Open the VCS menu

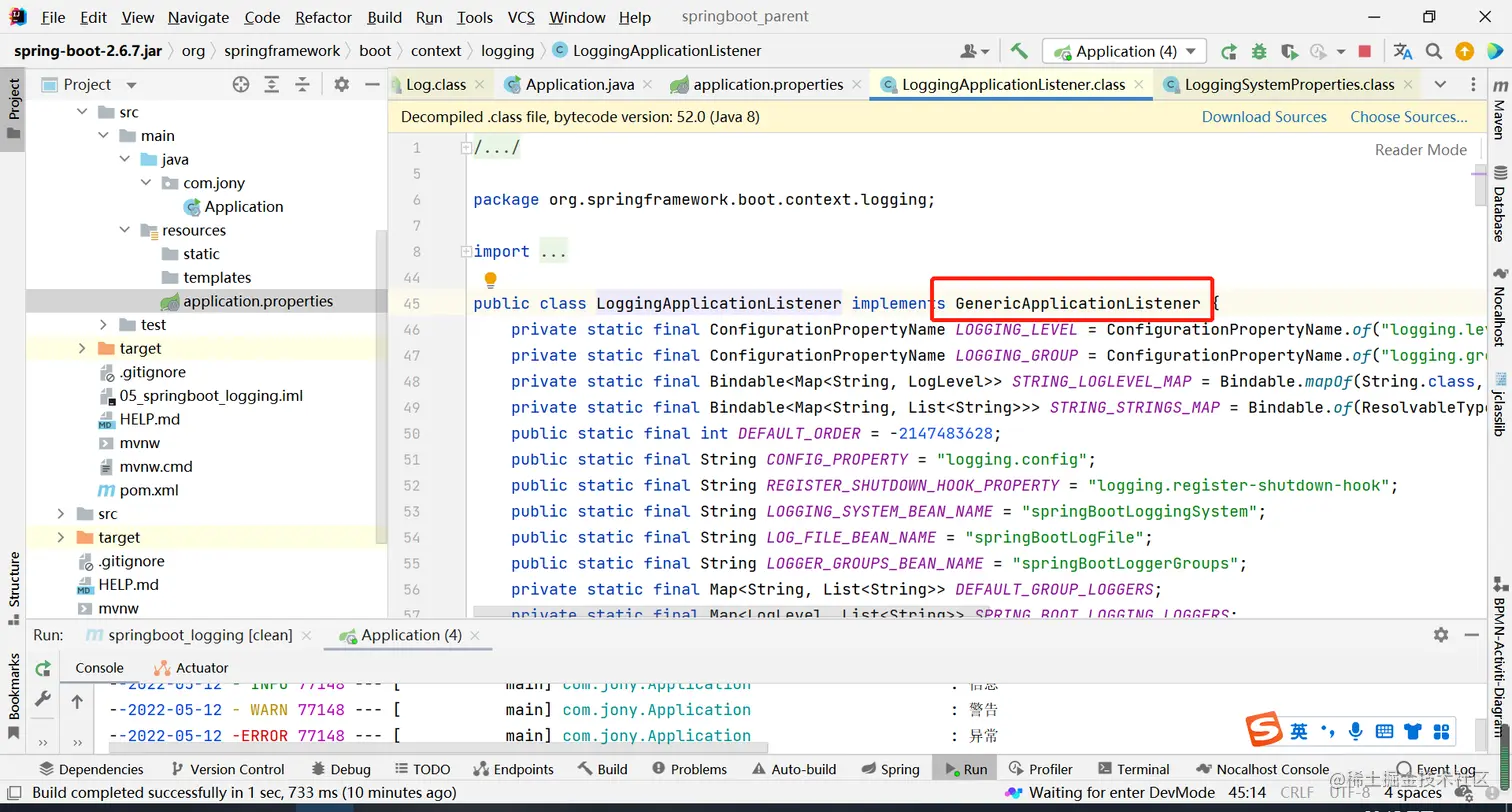coord(521,17)
